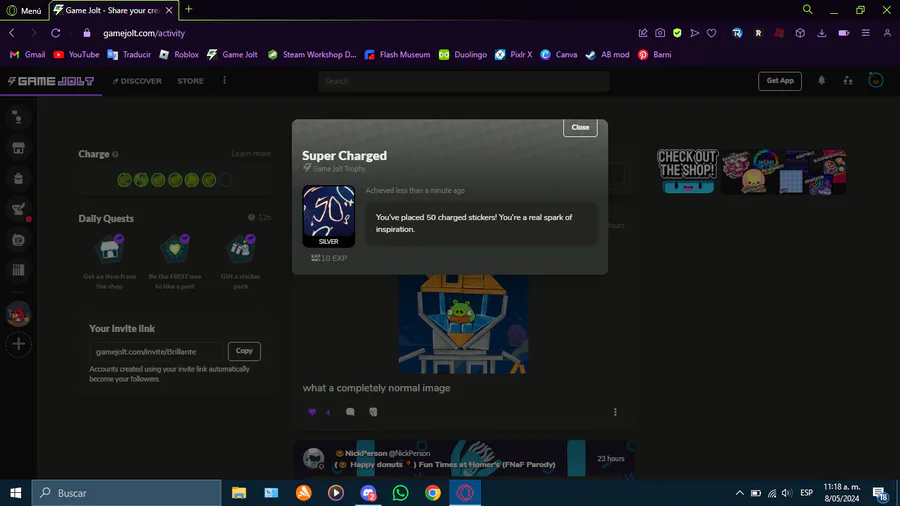The height and width of the screenshot is (506, 900).
Task: Copy the invite link
Action: [x=244, y=351]
